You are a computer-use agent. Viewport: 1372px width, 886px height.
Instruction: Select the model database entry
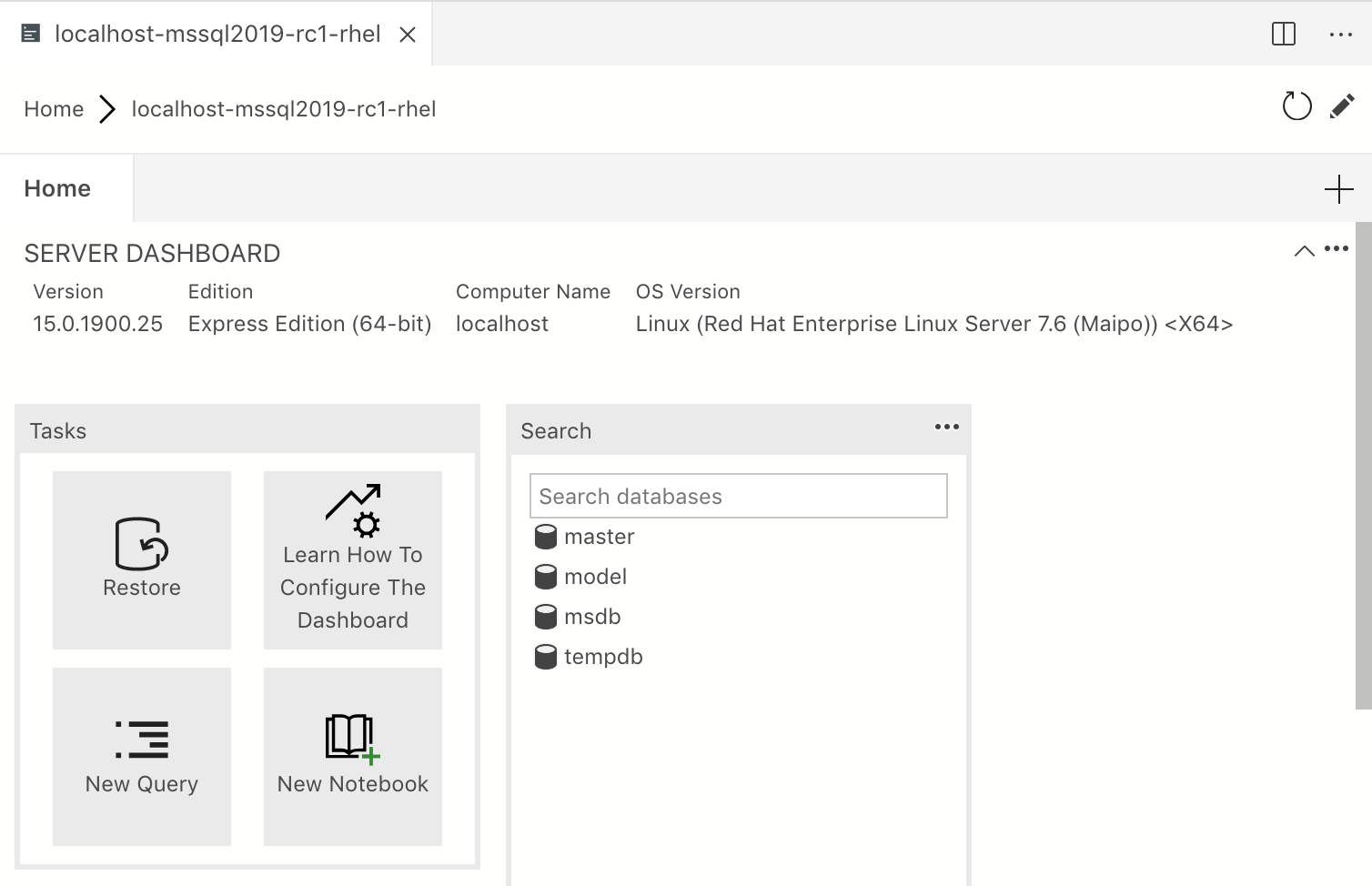(595, 577)
